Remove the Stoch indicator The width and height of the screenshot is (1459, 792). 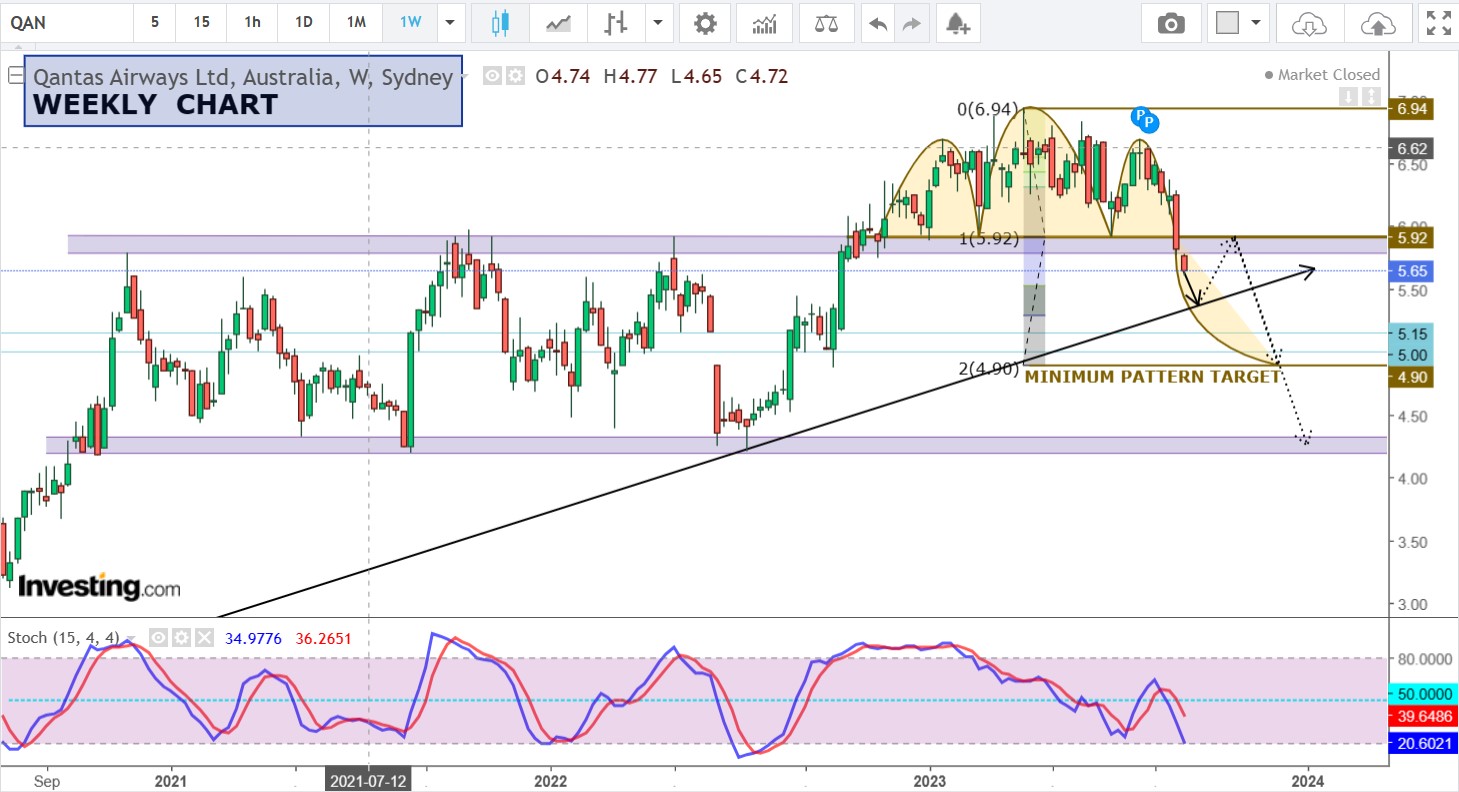(204, 638)
